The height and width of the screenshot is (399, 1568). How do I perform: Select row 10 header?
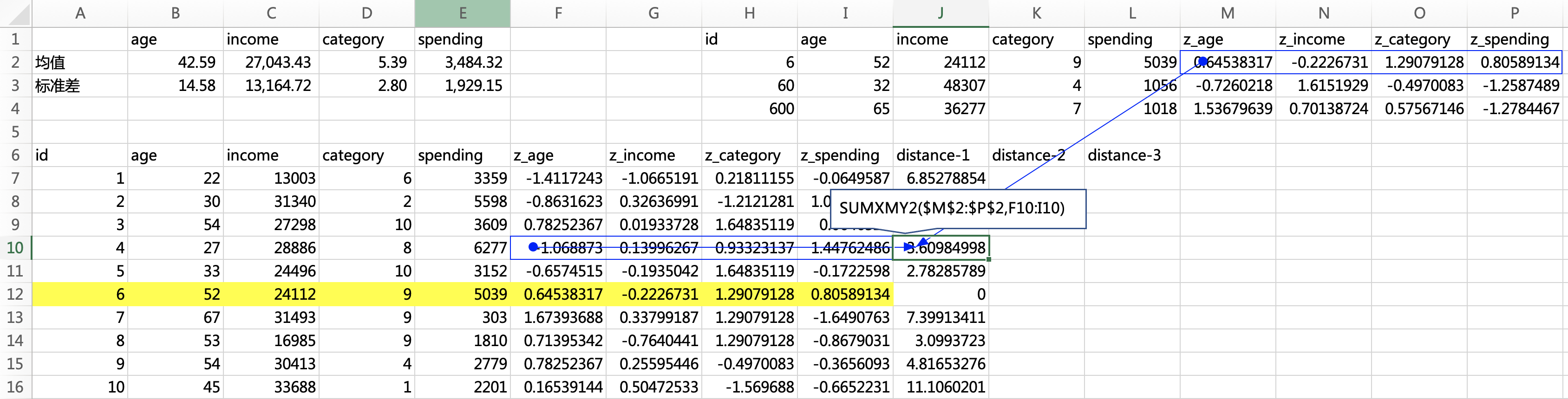click(x=15, y=248)
